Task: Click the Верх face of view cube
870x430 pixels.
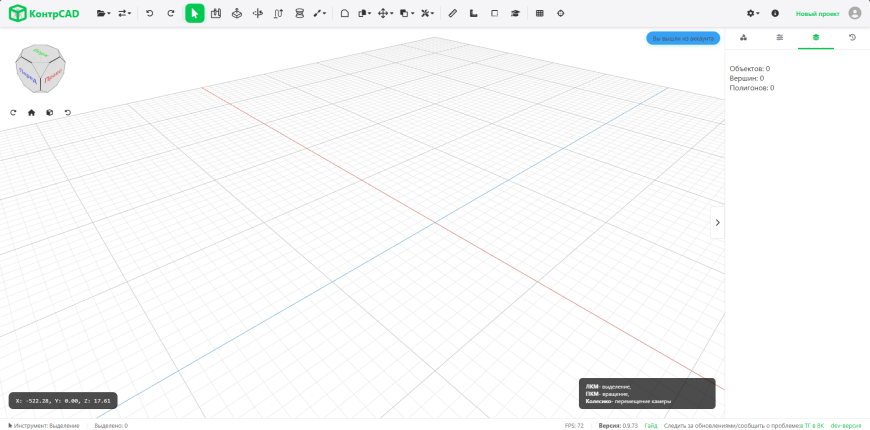Action: [x=40, y=53]
